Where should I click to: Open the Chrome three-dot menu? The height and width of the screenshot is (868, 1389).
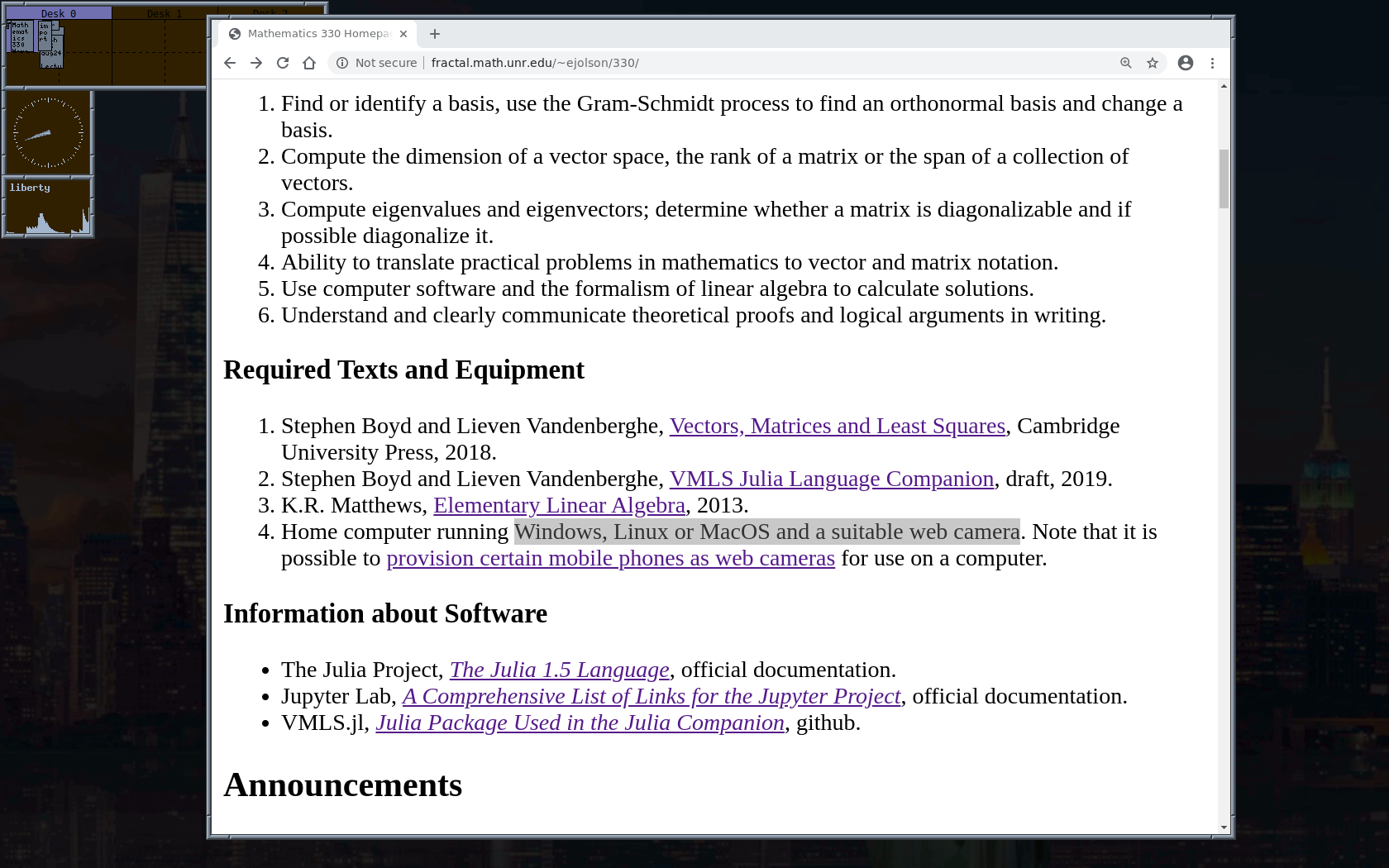[x=1212, y=63]
